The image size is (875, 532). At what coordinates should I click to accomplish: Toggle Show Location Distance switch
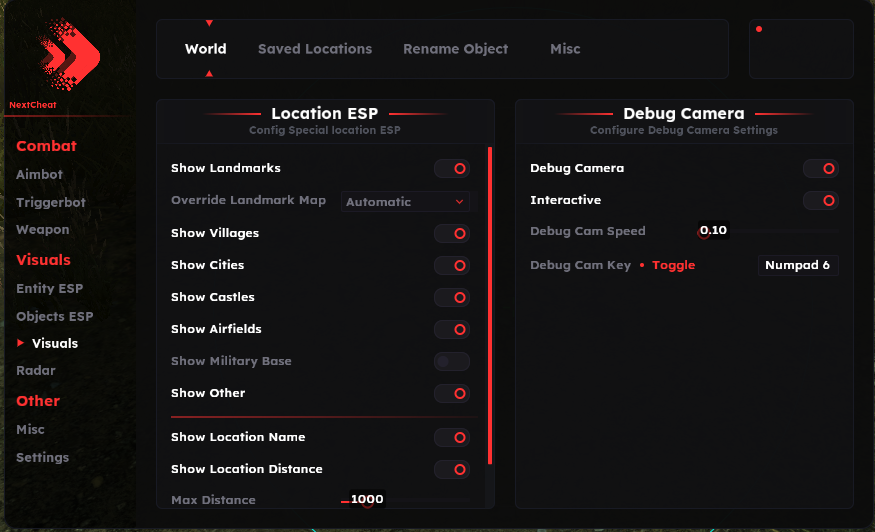click(452, 469)
